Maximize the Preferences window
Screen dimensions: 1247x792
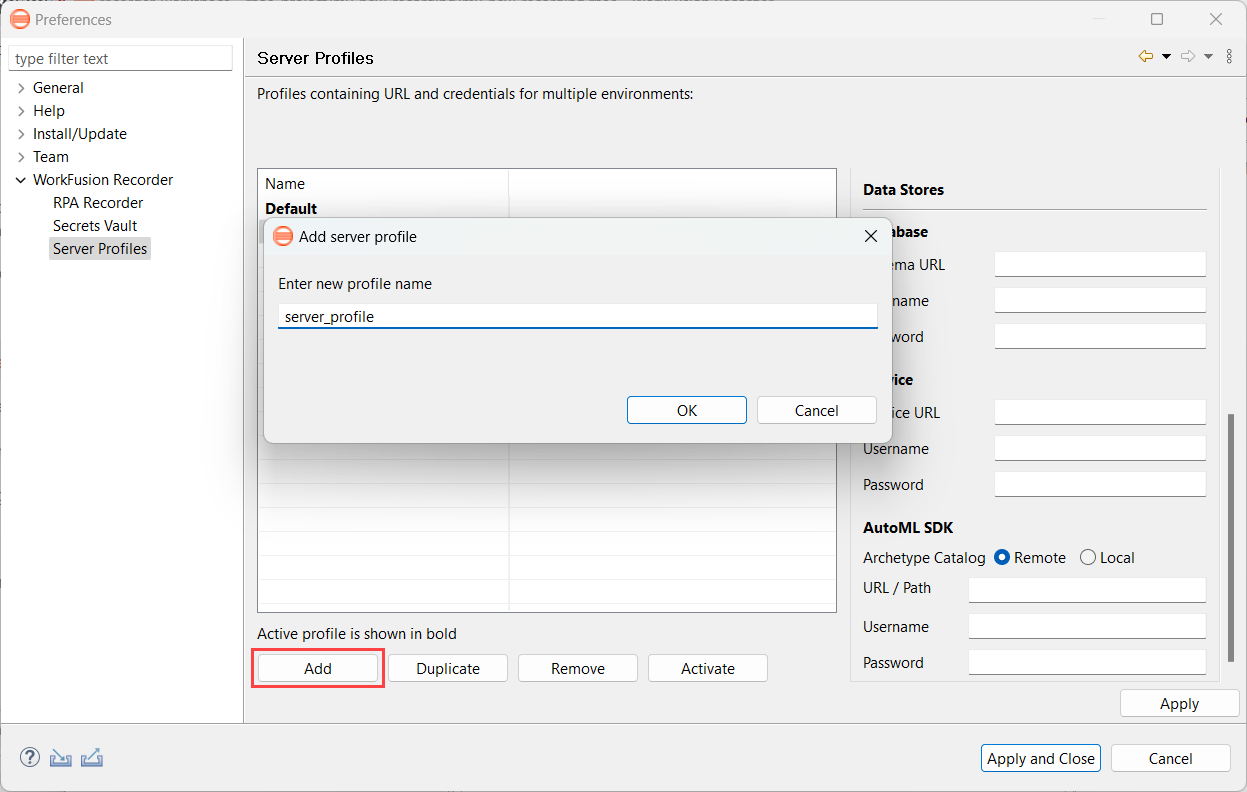pos(1157,19)
